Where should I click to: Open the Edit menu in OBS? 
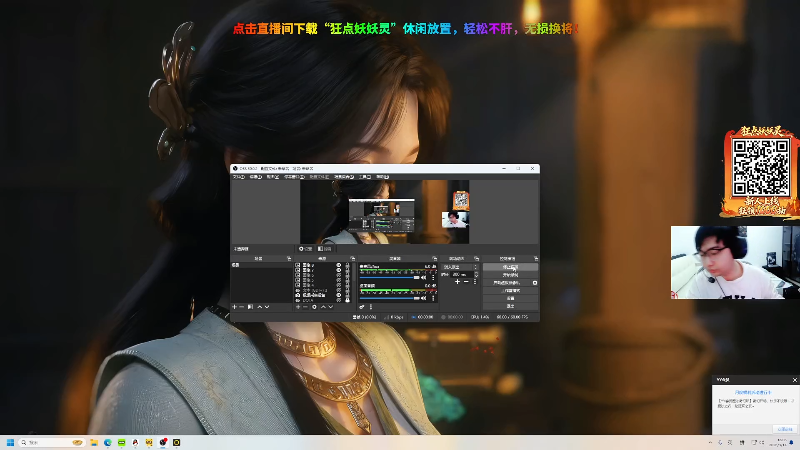[256, 177]
